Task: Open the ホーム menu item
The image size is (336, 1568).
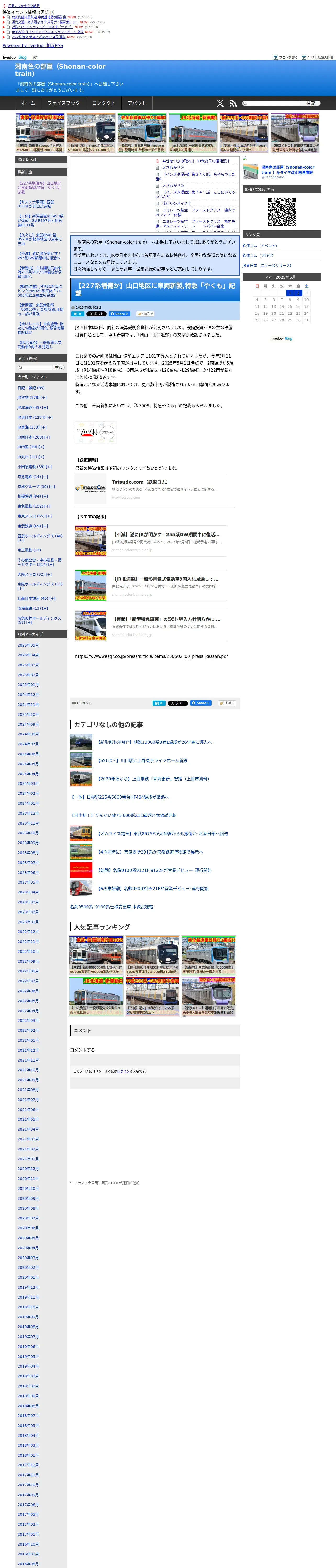Action: pos(28,103)
